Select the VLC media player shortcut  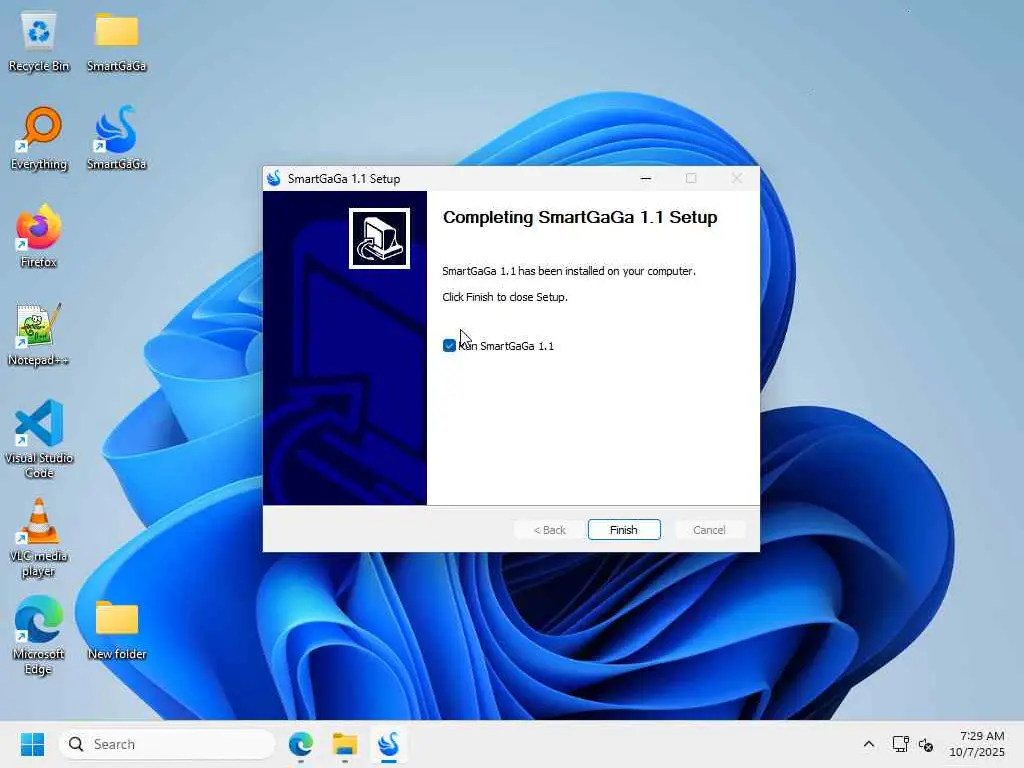(39, 537)
